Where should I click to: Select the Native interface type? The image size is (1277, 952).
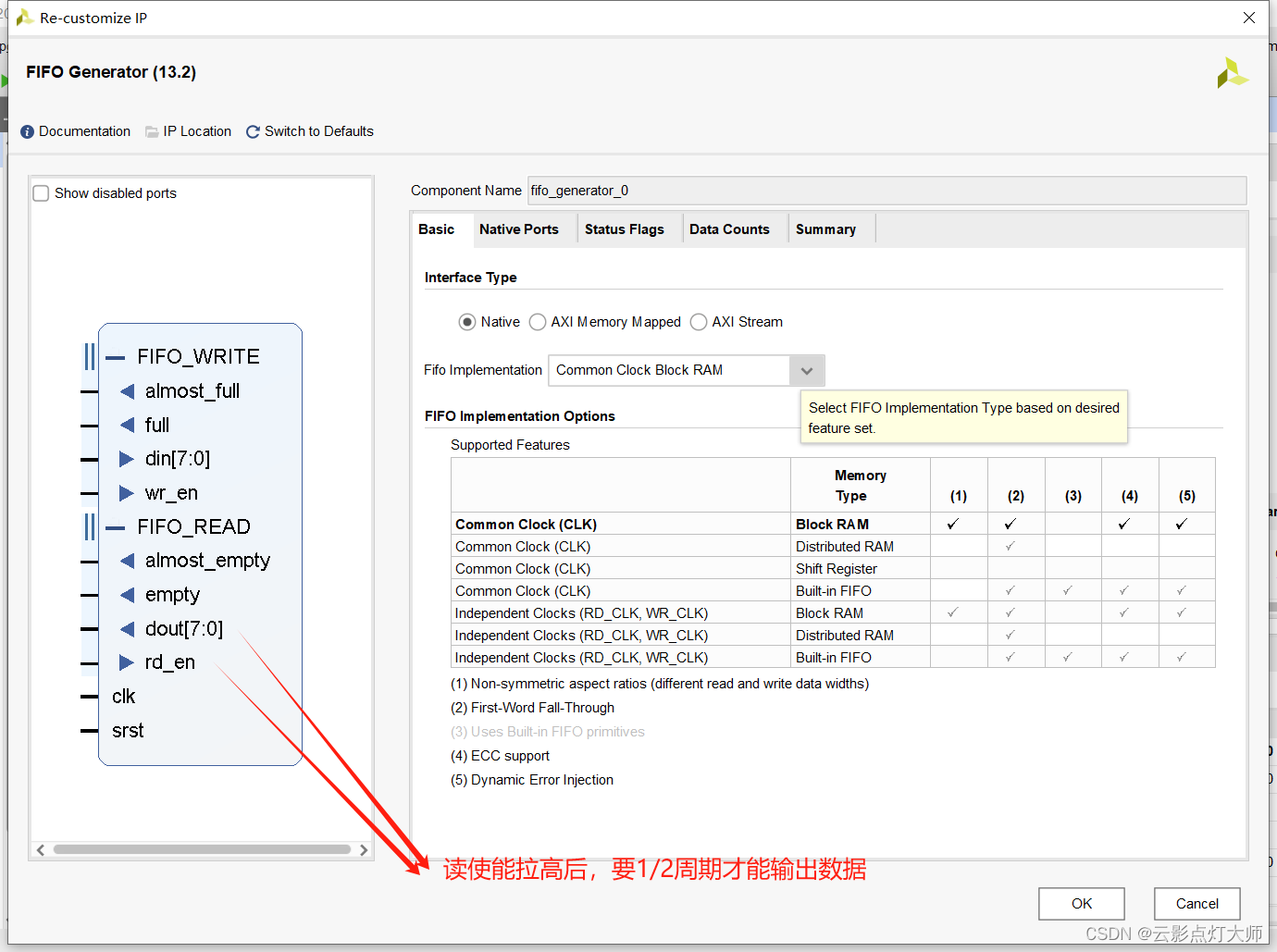(467, 322)
